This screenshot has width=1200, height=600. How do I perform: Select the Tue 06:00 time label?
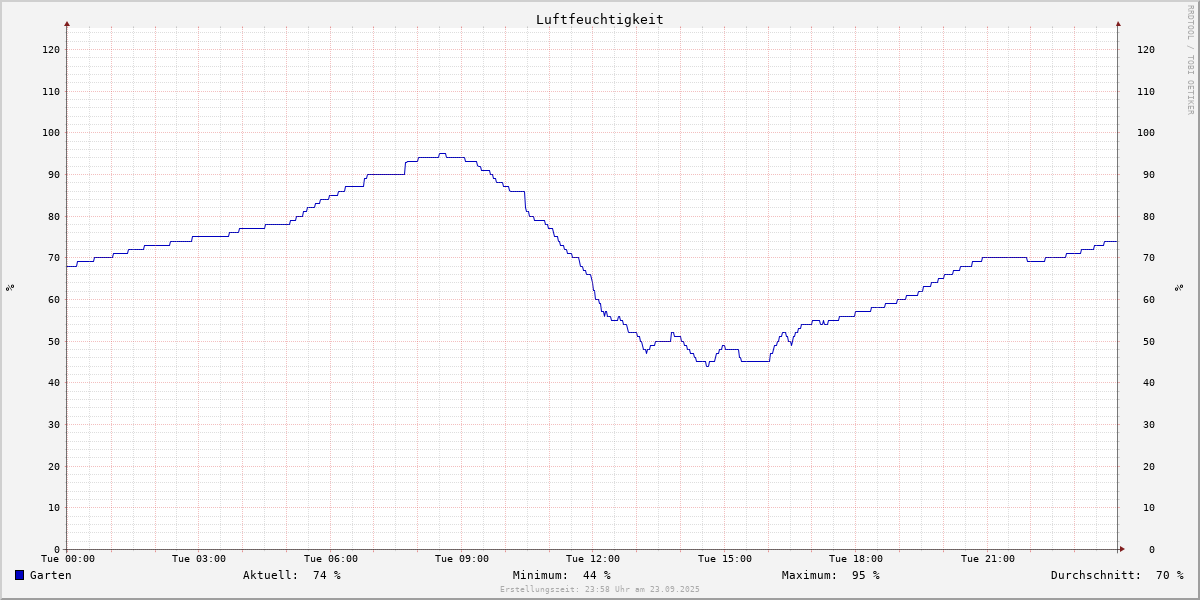click(330, 559)
